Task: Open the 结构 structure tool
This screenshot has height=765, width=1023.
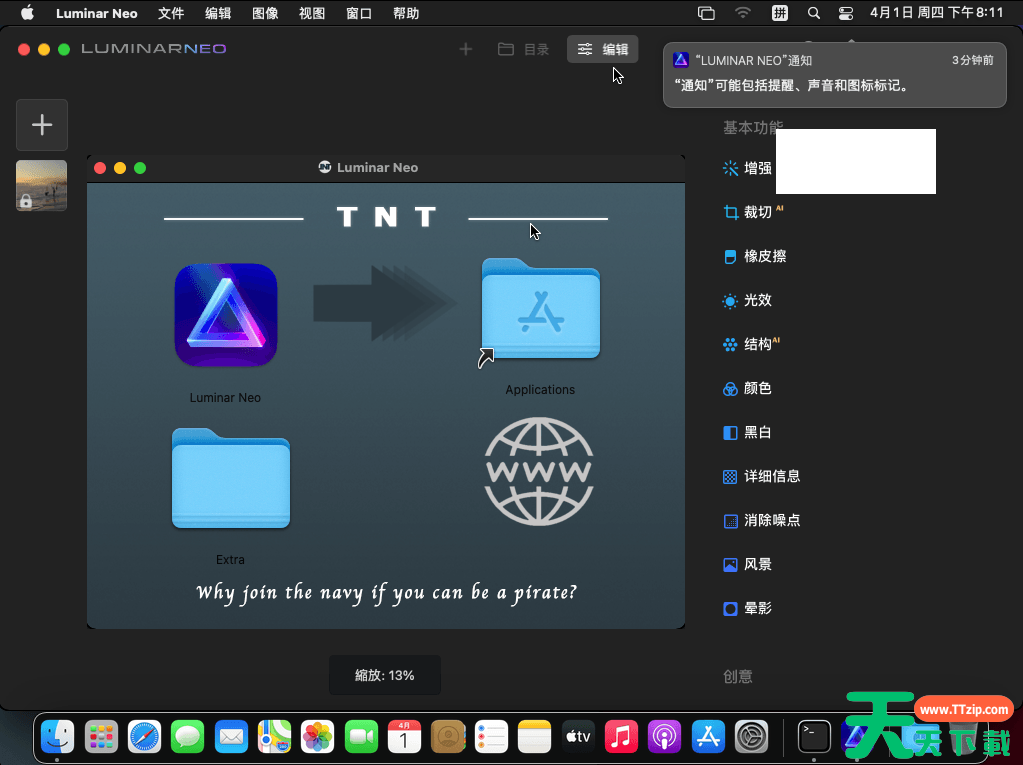Action: 752,344
